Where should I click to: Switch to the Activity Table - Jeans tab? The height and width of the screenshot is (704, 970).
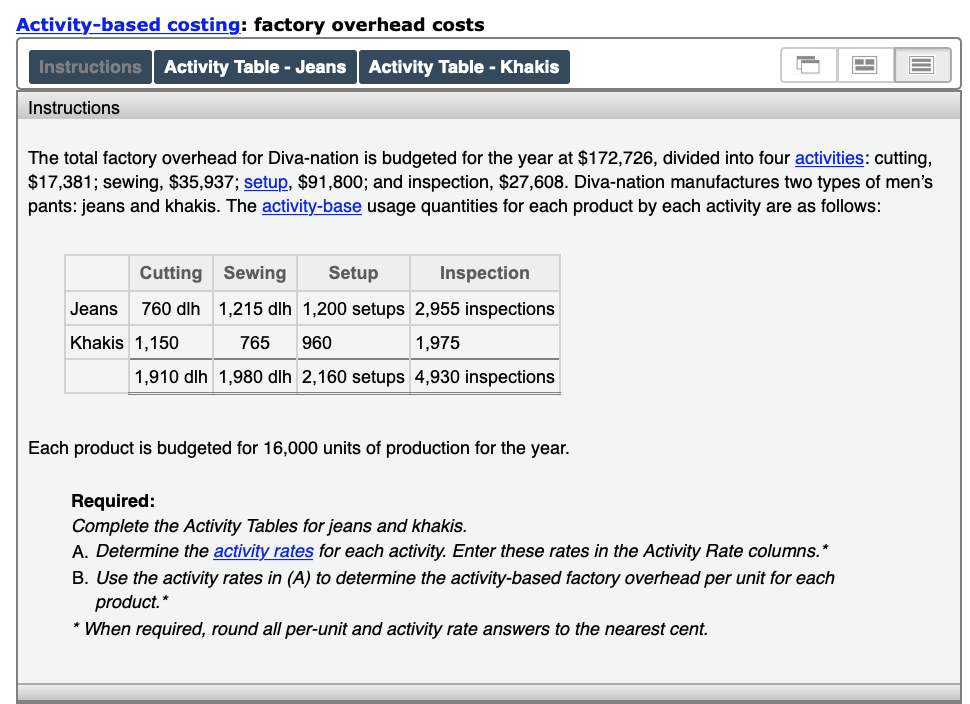click(x=255, y=66)
